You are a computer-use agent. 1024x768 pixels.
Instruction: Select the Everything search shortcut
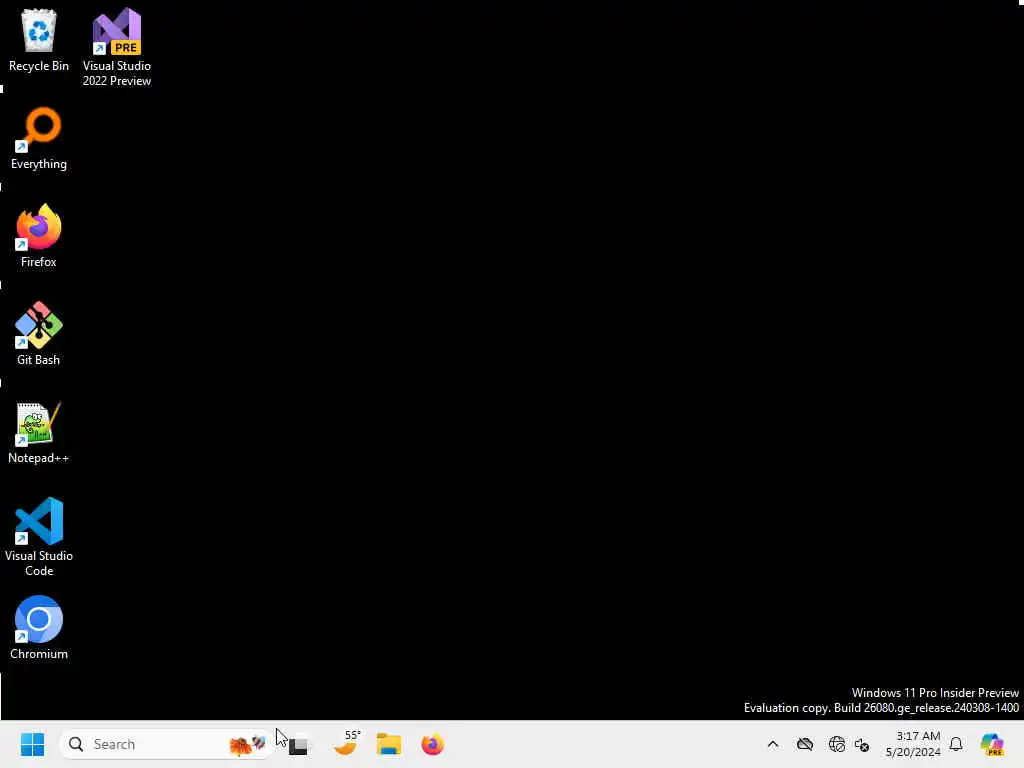pyautogui.click(x=39, y=138)
